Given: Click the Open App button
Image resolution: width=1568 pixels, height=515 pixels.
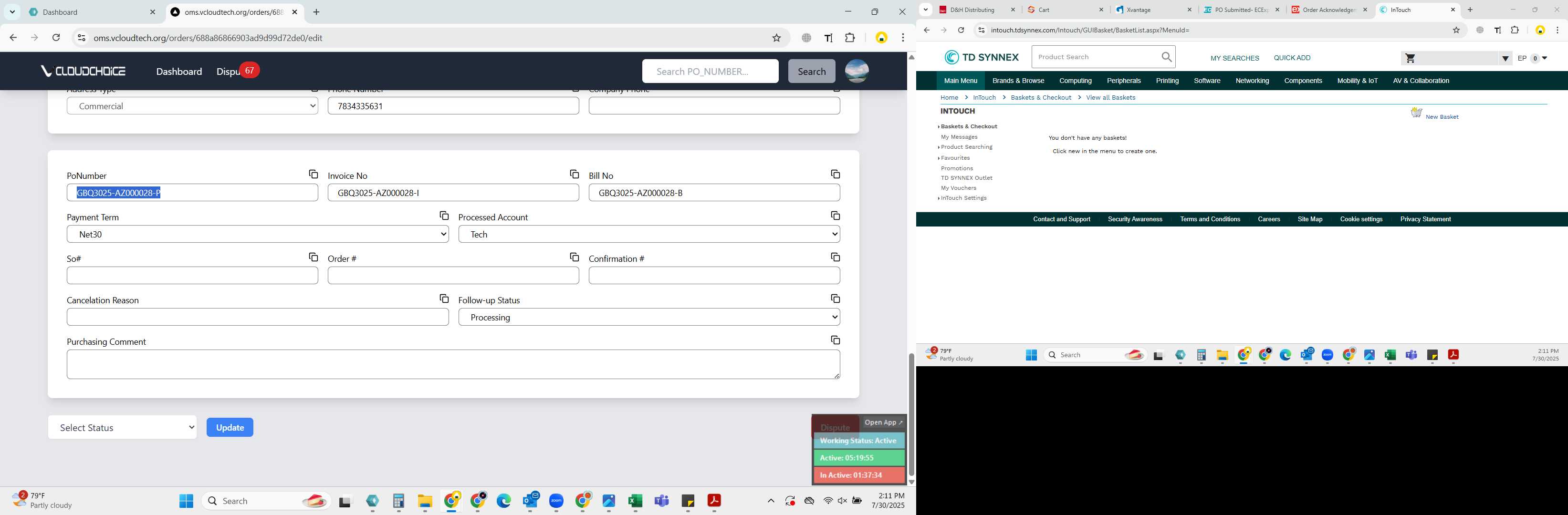Looking at the screenshot, I should click(x=883, y=422).
